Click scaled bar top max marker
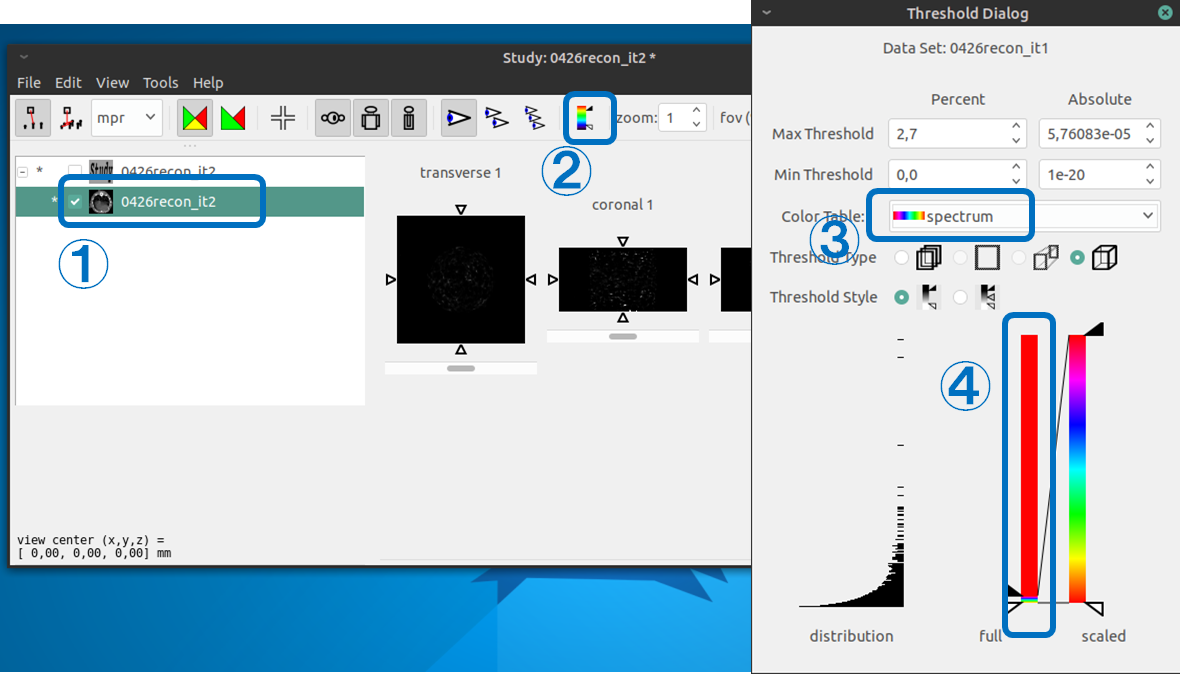1180x674 pixels. click(1094, 329)
